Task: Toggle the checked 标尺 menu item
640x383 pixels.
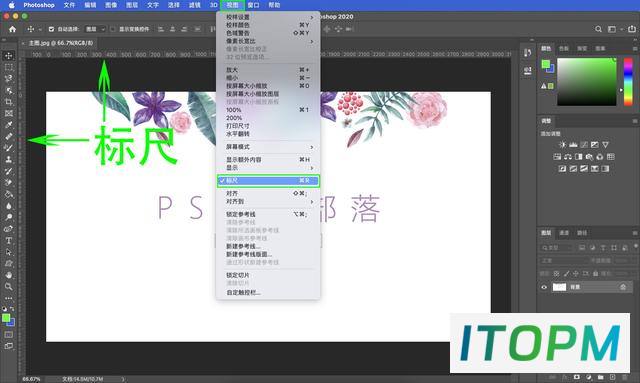Action: point(268,180)
